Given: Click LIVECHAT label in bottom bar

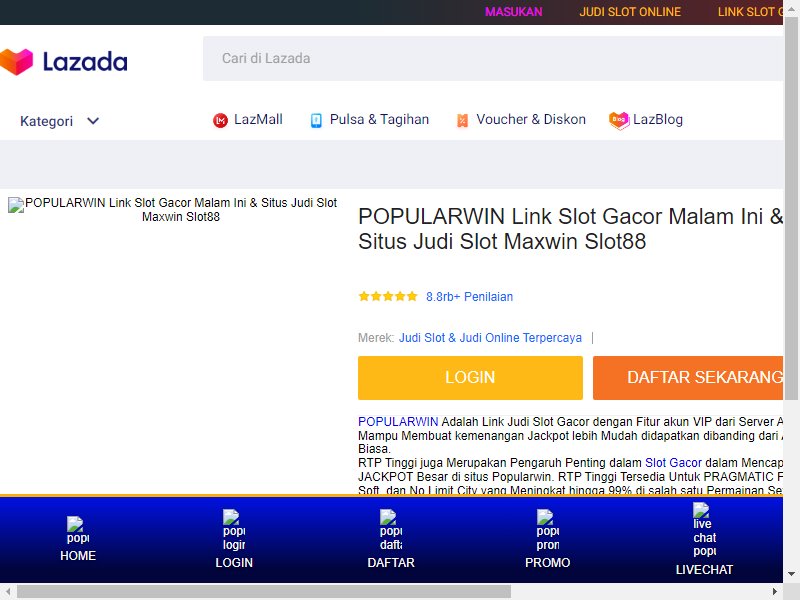Looking at the screenshot, I should tap(705, 569).
